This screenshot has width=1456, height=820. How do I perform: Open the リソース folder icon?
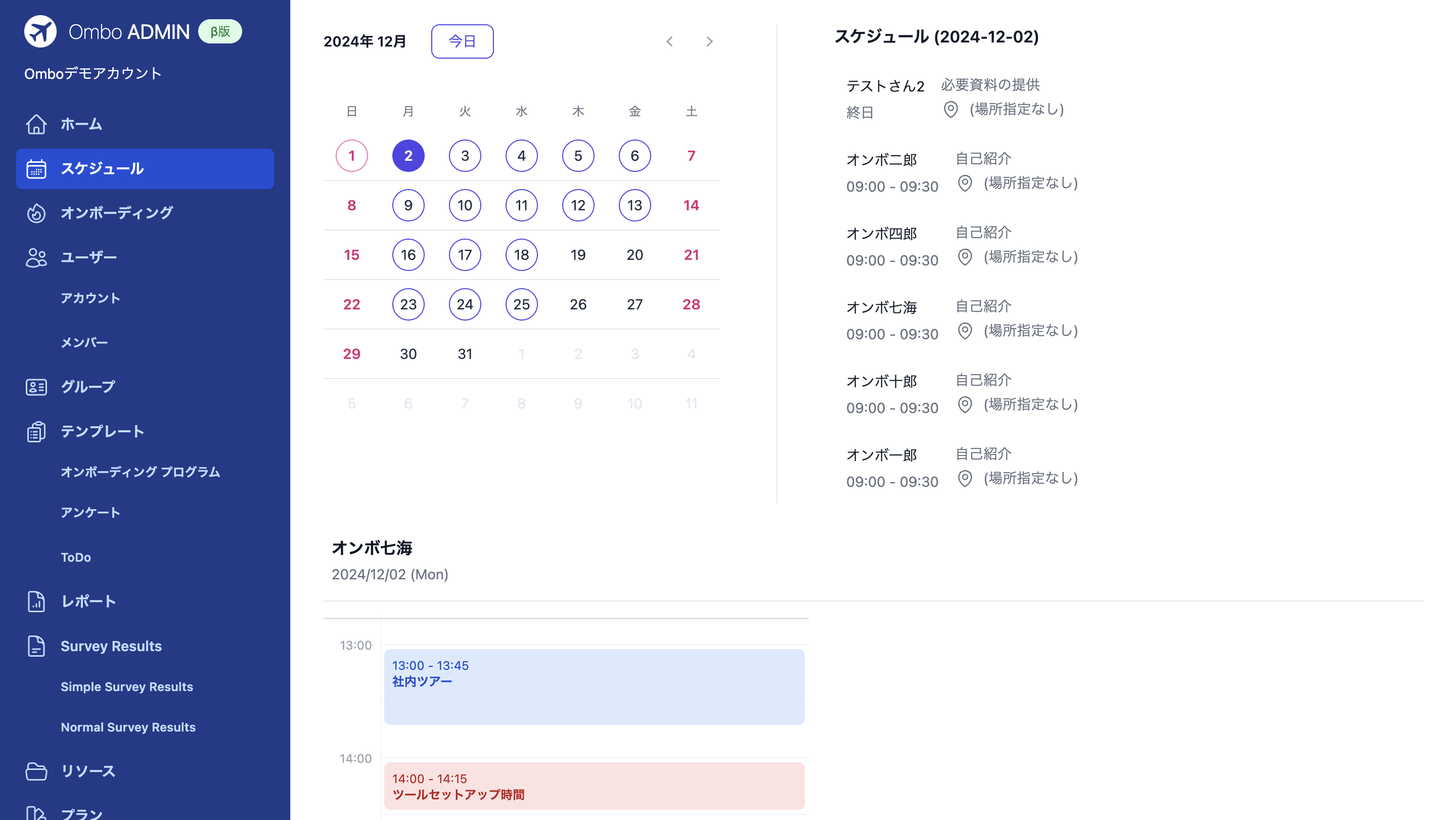(36, 771)
